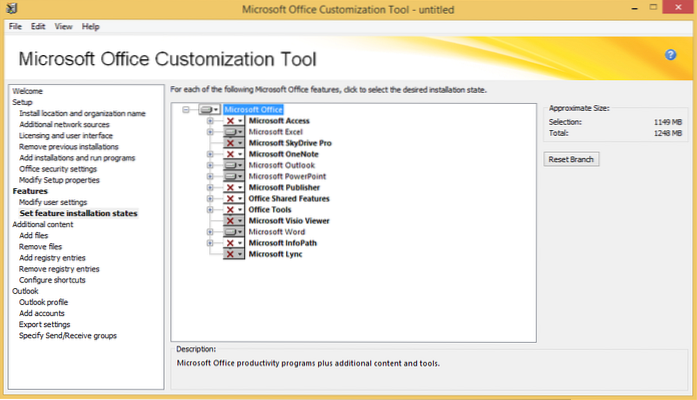The width and height of the screenshot is (697, 400).
Task: Expand the Microsoft Publisher tree node
Action: (x=210, y=188)
